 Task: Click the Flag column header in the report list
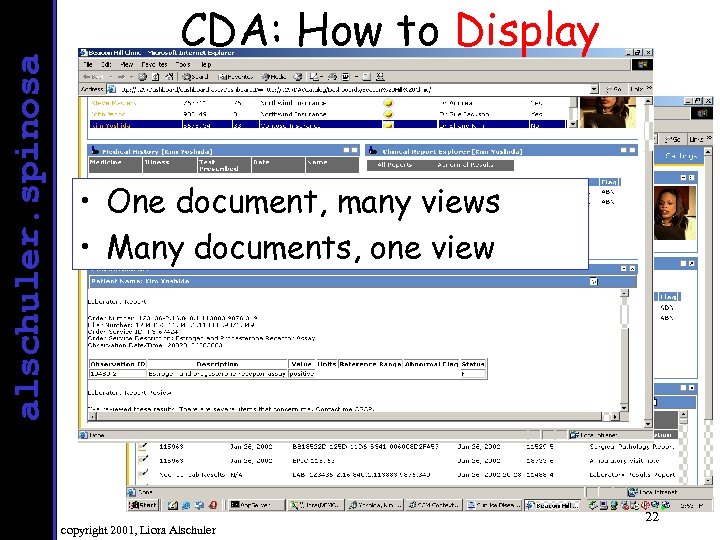pyautogui.click(x=609, y=182)
